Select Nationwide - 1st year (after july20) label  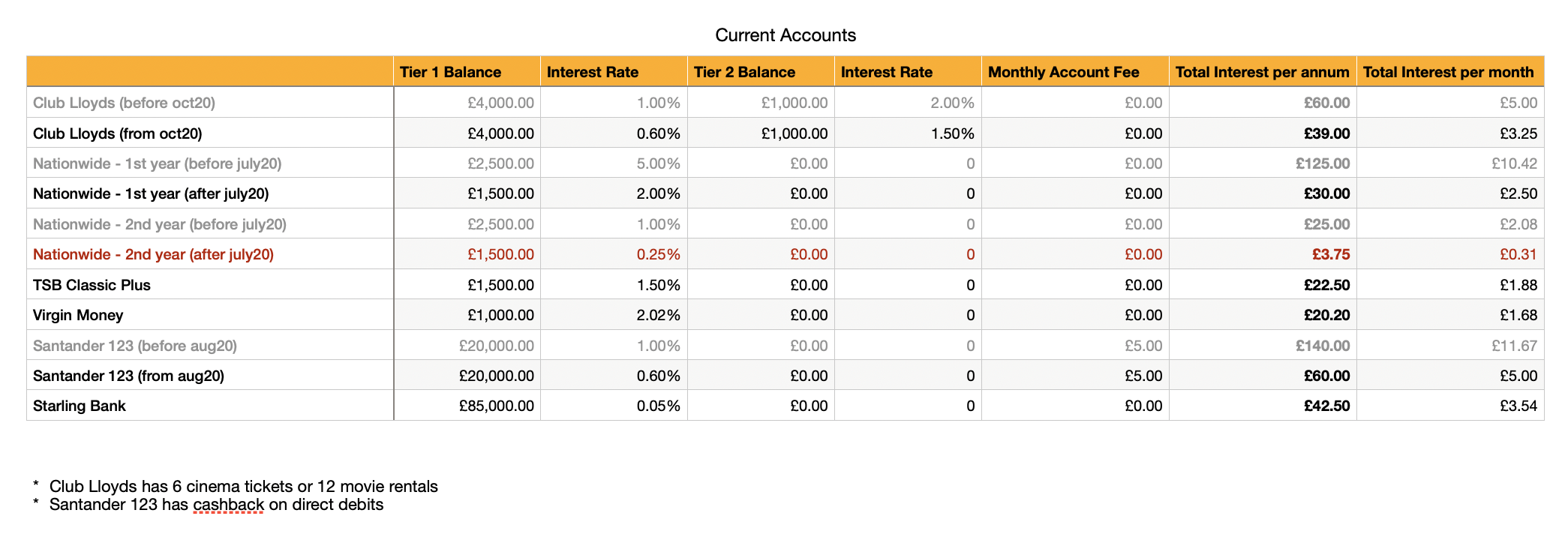[x=151, y=193]
